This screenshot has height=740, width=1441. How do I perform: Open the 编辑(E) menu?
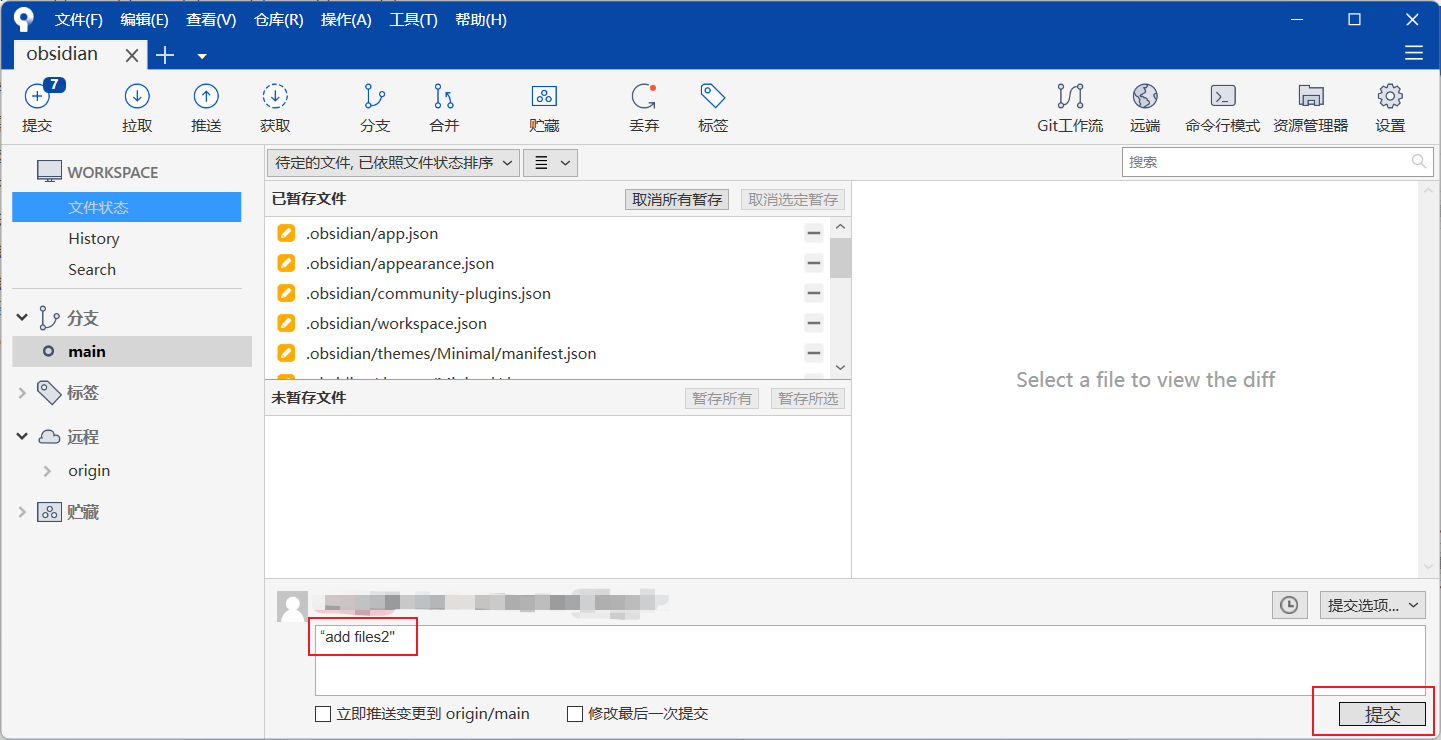(145, 20)
